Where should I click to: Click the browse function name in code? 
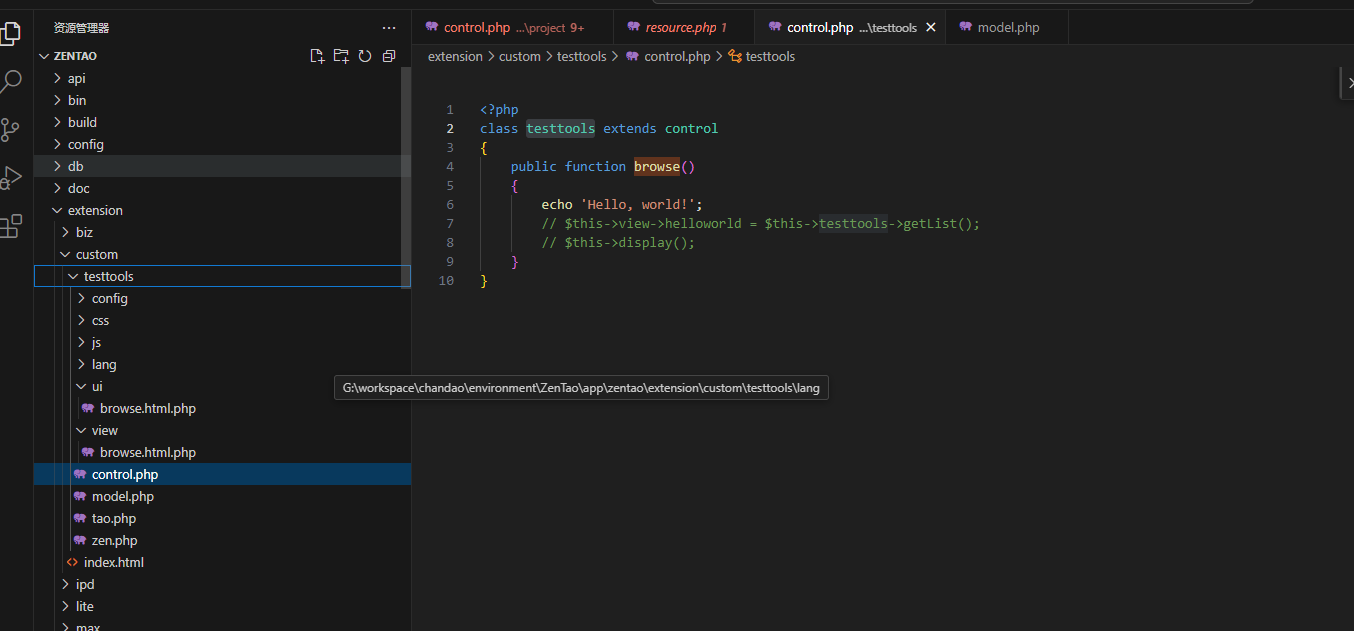[x=656, y=166]
